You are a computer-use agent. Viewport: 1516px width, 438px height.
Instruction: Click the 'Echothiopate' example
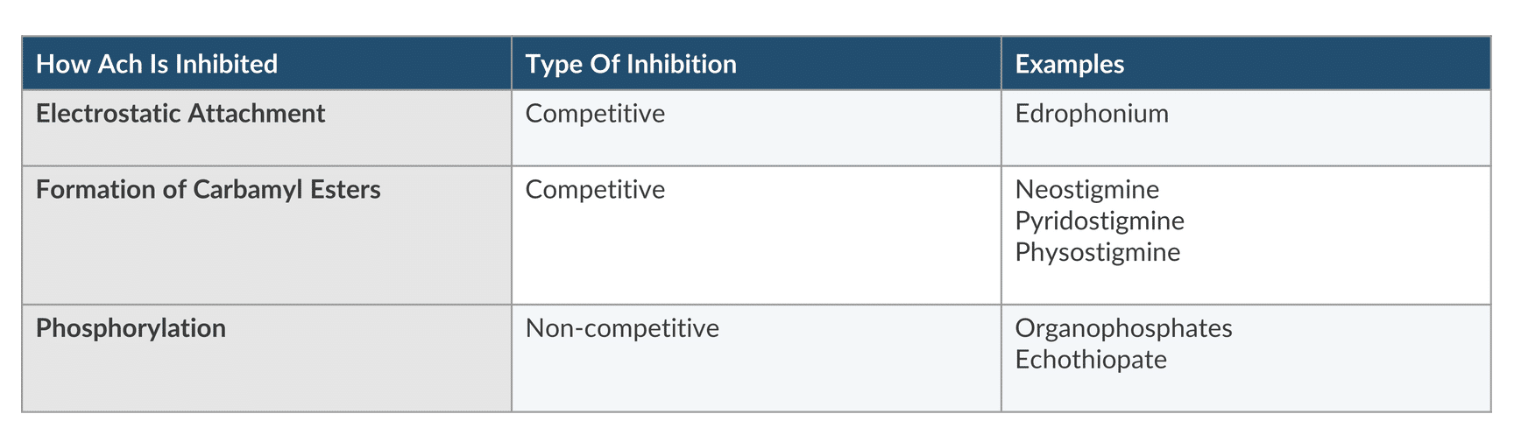1090,360
